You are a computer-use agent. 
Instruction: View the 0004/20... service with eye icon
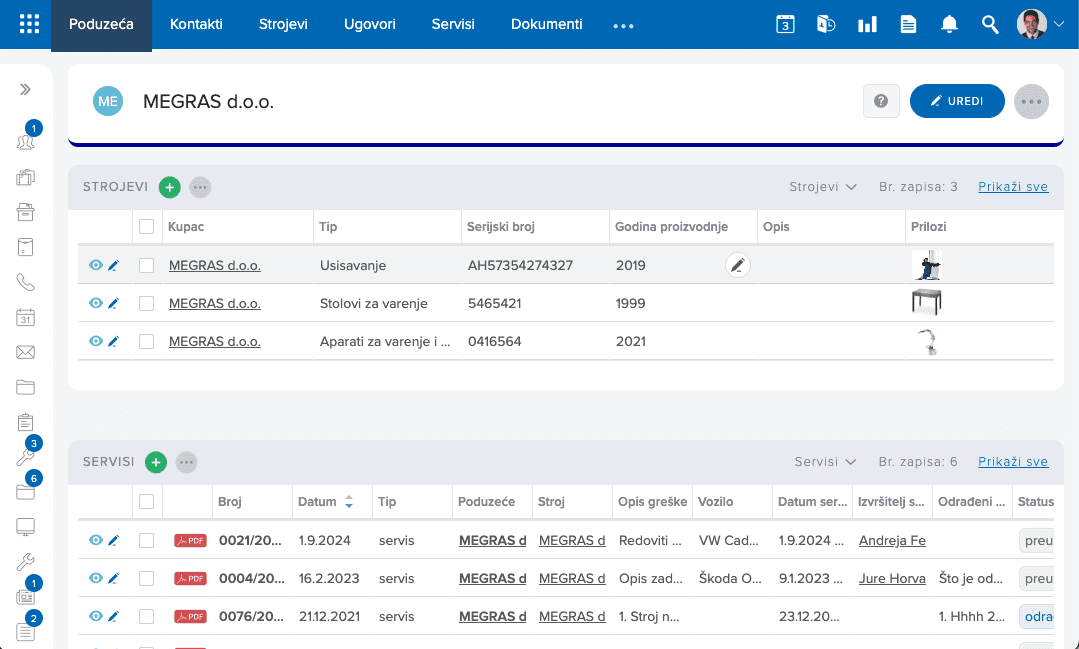[x=96, y=578]
